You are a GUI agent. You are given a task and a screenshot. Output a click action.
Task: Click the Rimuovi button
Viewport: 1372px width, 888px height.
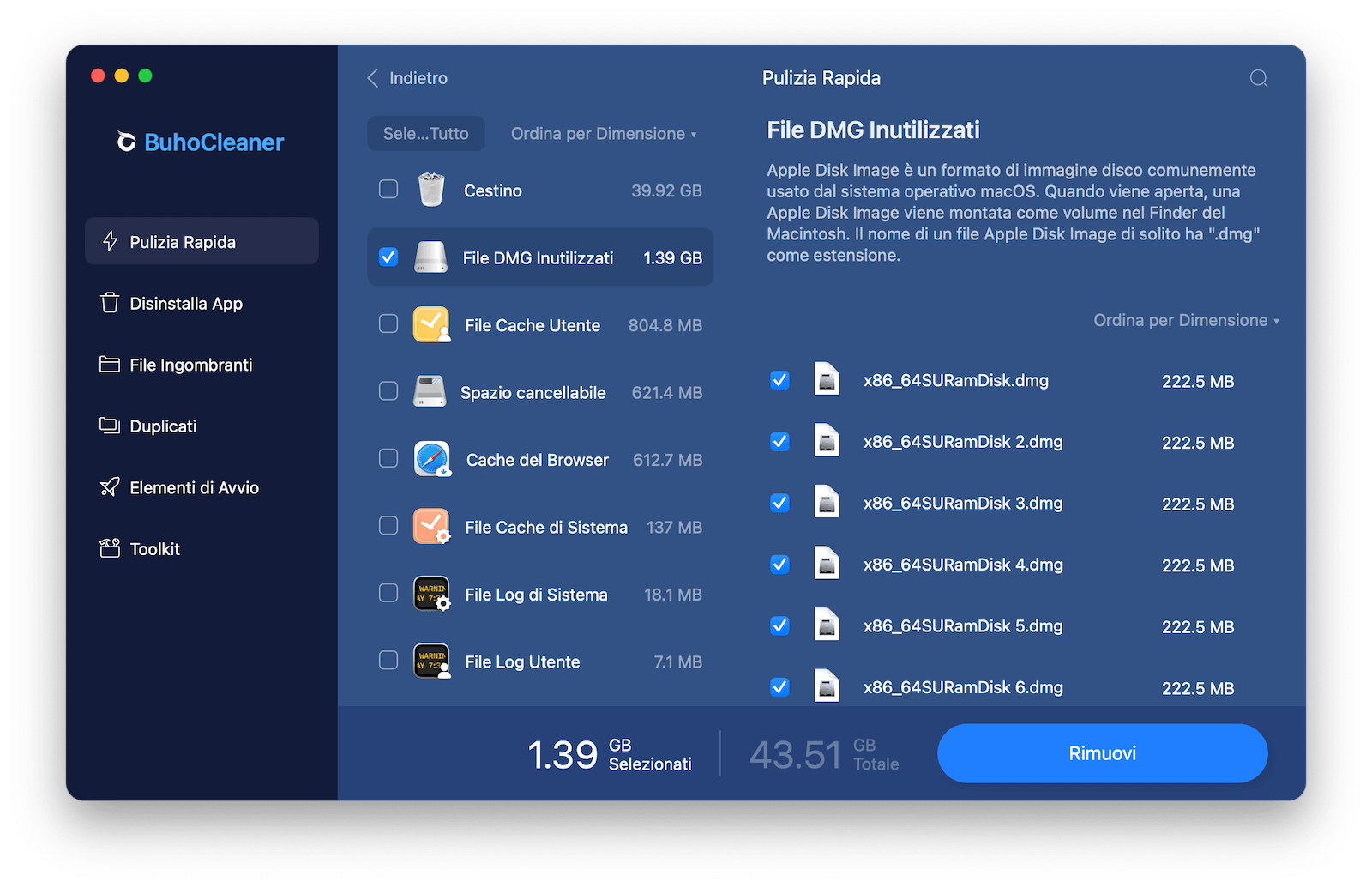click(x=1102, y=753)
